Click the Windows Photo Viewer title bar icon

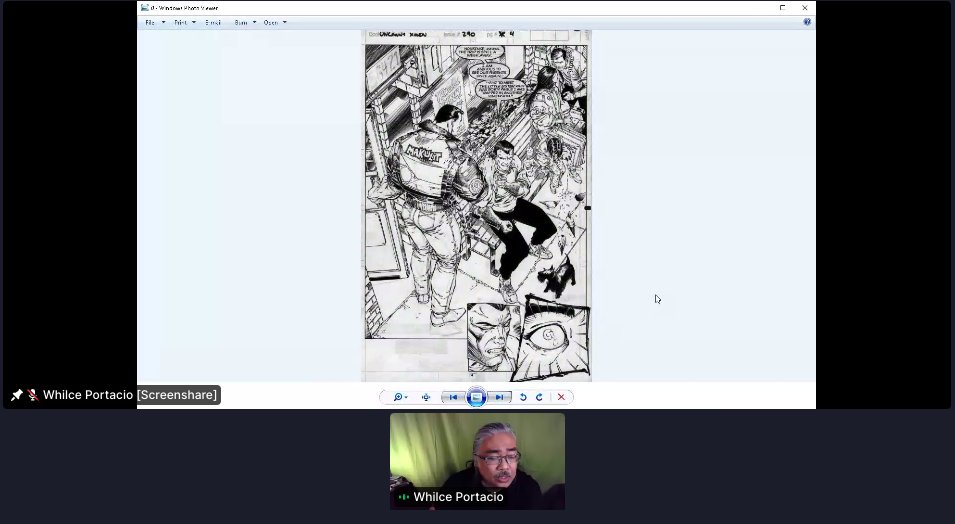(x=144, y=8)
